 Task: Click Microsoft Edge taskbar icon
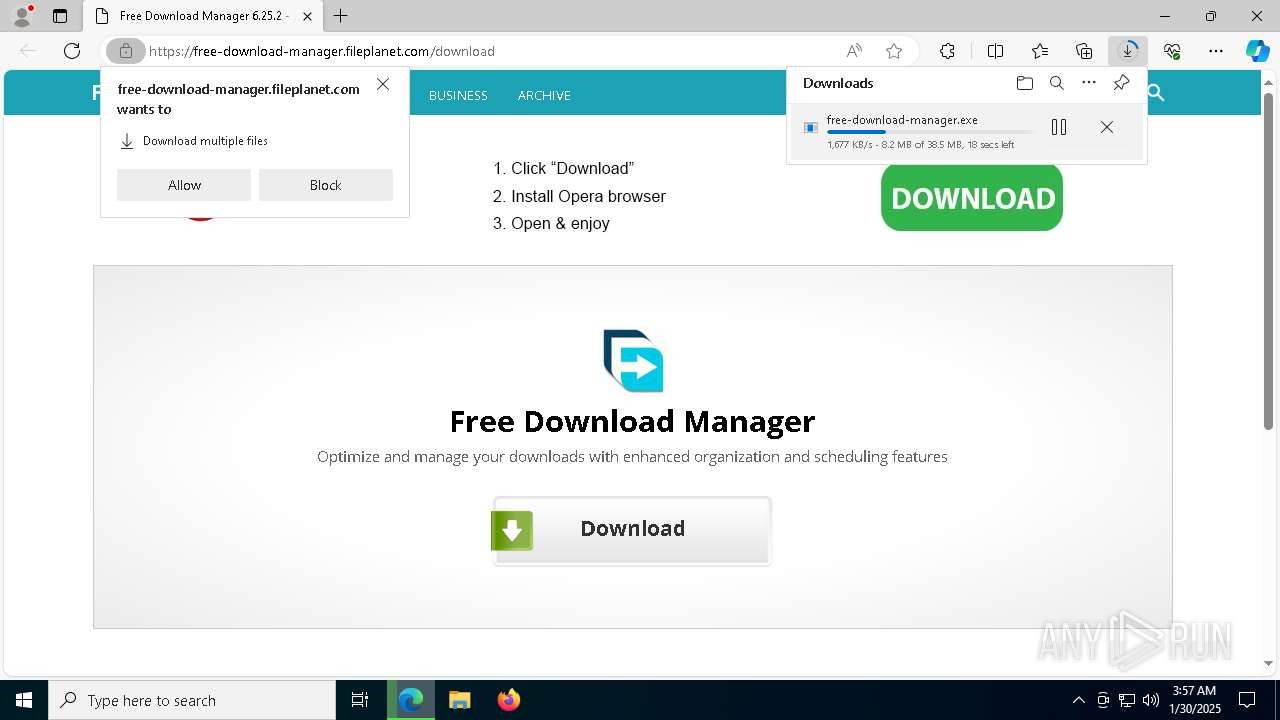(411, 700)
